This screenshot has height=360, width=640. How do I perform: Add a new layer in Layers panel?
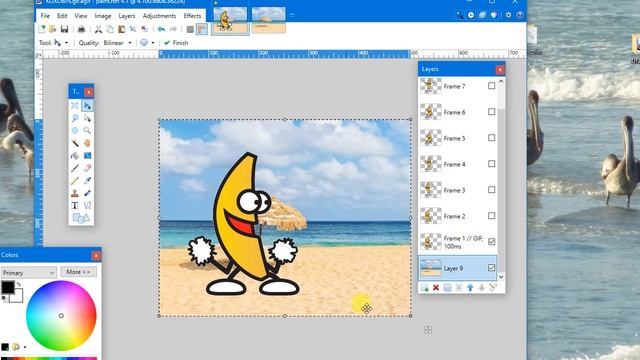(424, 288)
